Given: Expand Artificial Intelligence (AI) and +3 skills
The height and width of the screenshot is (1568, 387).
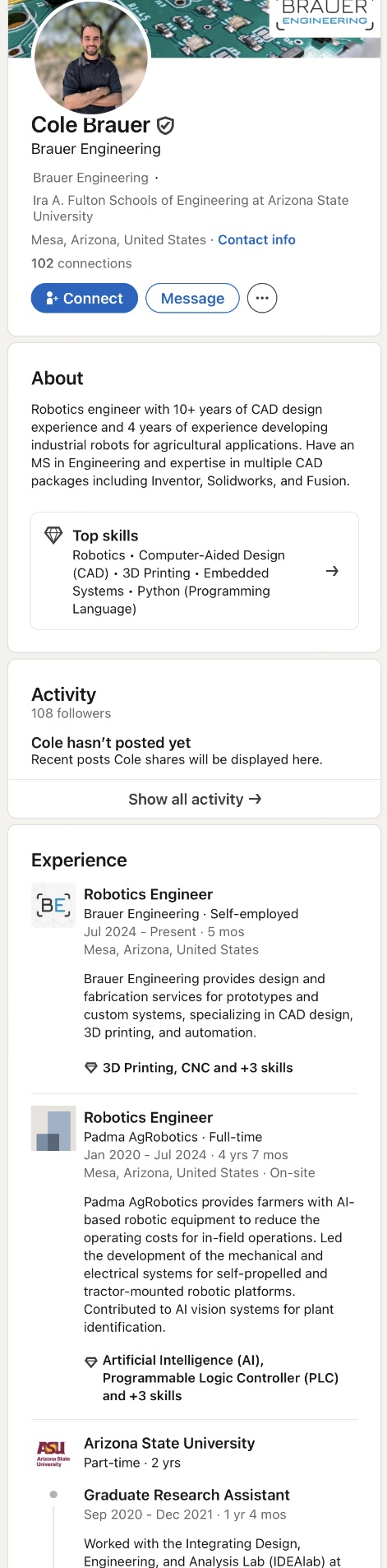Looking at the screenshot, I should [212, 1378].
